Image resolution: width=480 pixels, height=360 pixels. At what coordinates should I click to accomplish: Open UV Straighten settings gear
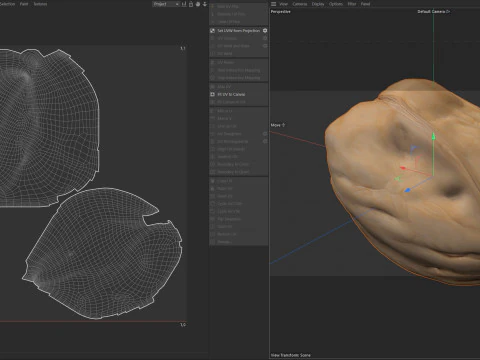(x=265, y=134)
